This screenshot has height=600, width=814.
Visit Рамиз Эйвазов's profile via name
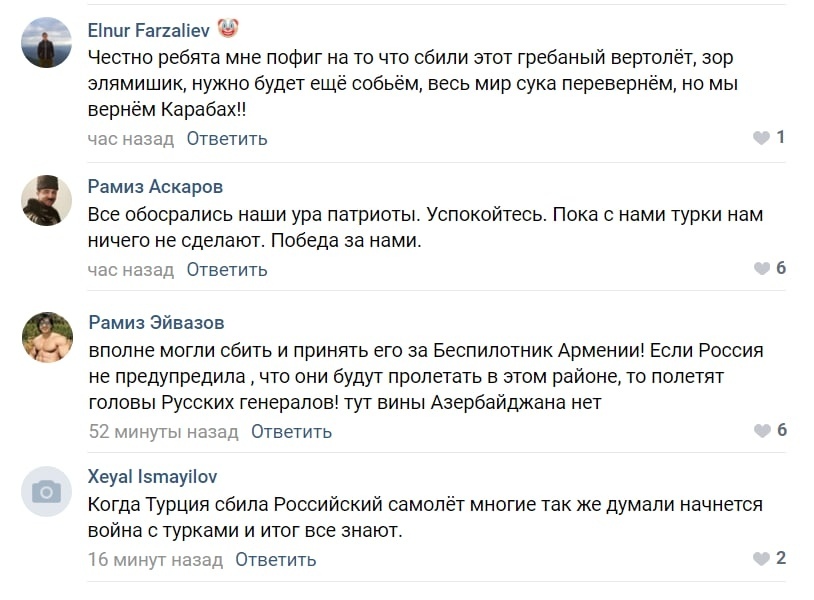[156, 323]
